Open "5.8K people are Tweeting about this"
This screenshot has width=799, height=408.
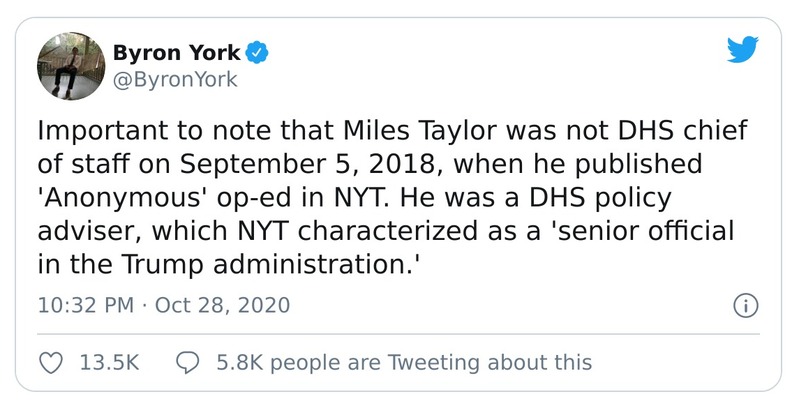pyautogui.click(x=403, y=363)
